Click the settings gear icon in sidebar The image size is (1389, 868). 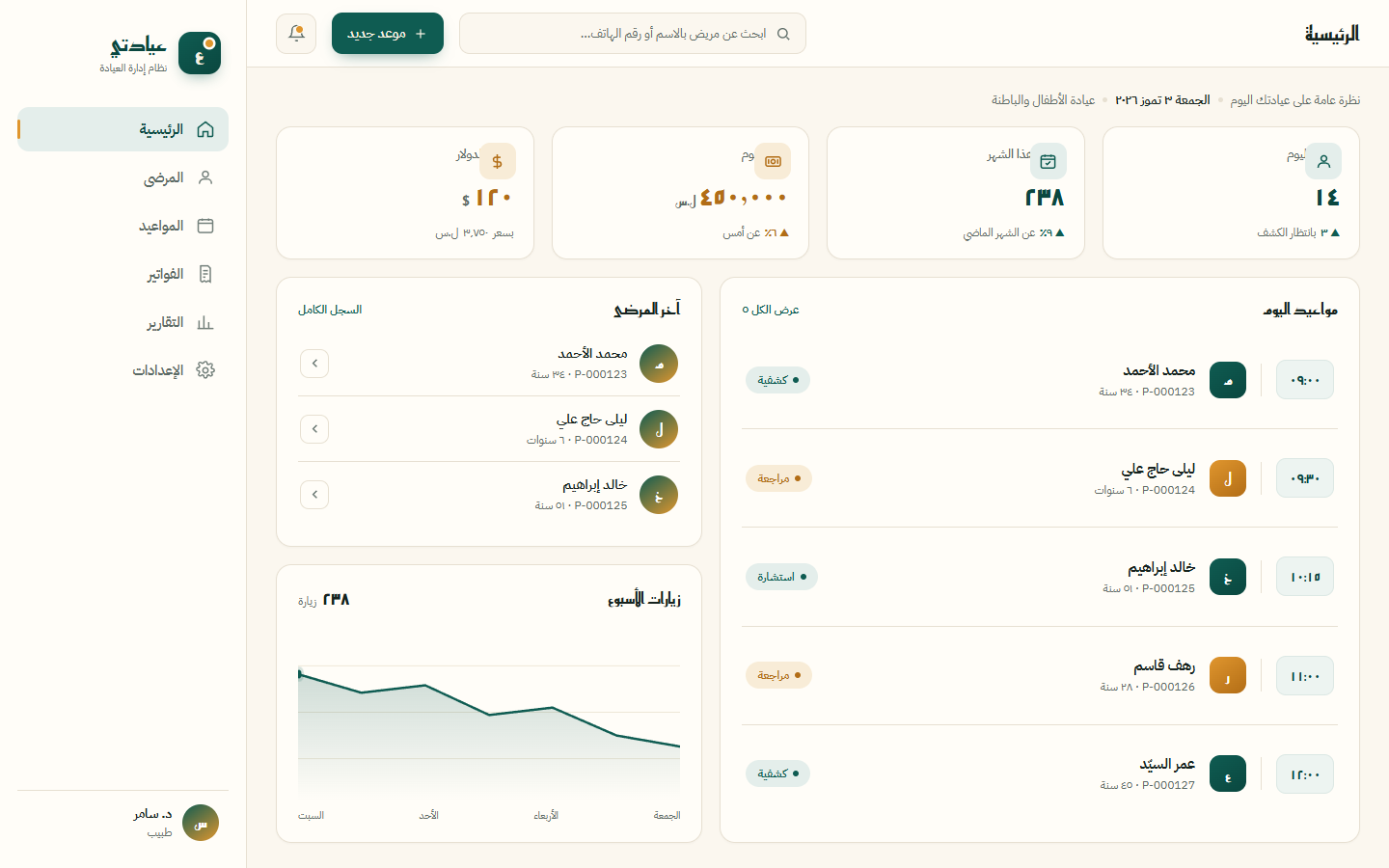[x=205, y=370]
